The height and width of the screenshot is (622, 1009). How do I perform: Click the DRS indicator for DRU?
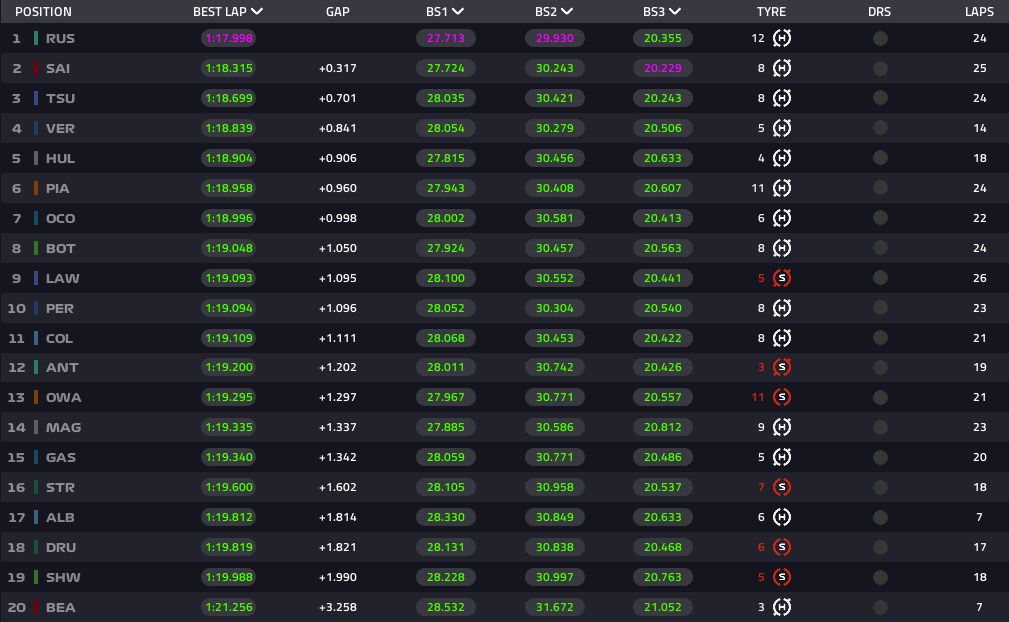880,547
